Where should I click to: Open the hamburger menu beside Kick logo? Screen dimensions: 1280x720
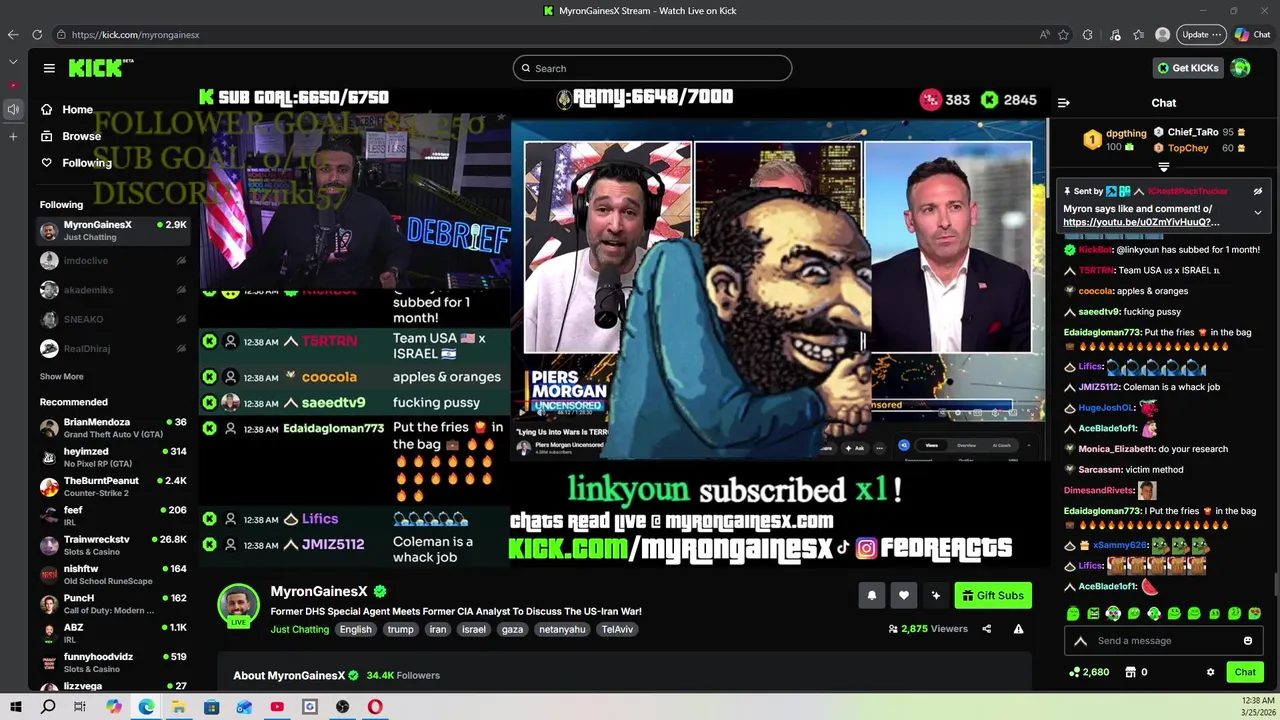click(x=49, y=68)
